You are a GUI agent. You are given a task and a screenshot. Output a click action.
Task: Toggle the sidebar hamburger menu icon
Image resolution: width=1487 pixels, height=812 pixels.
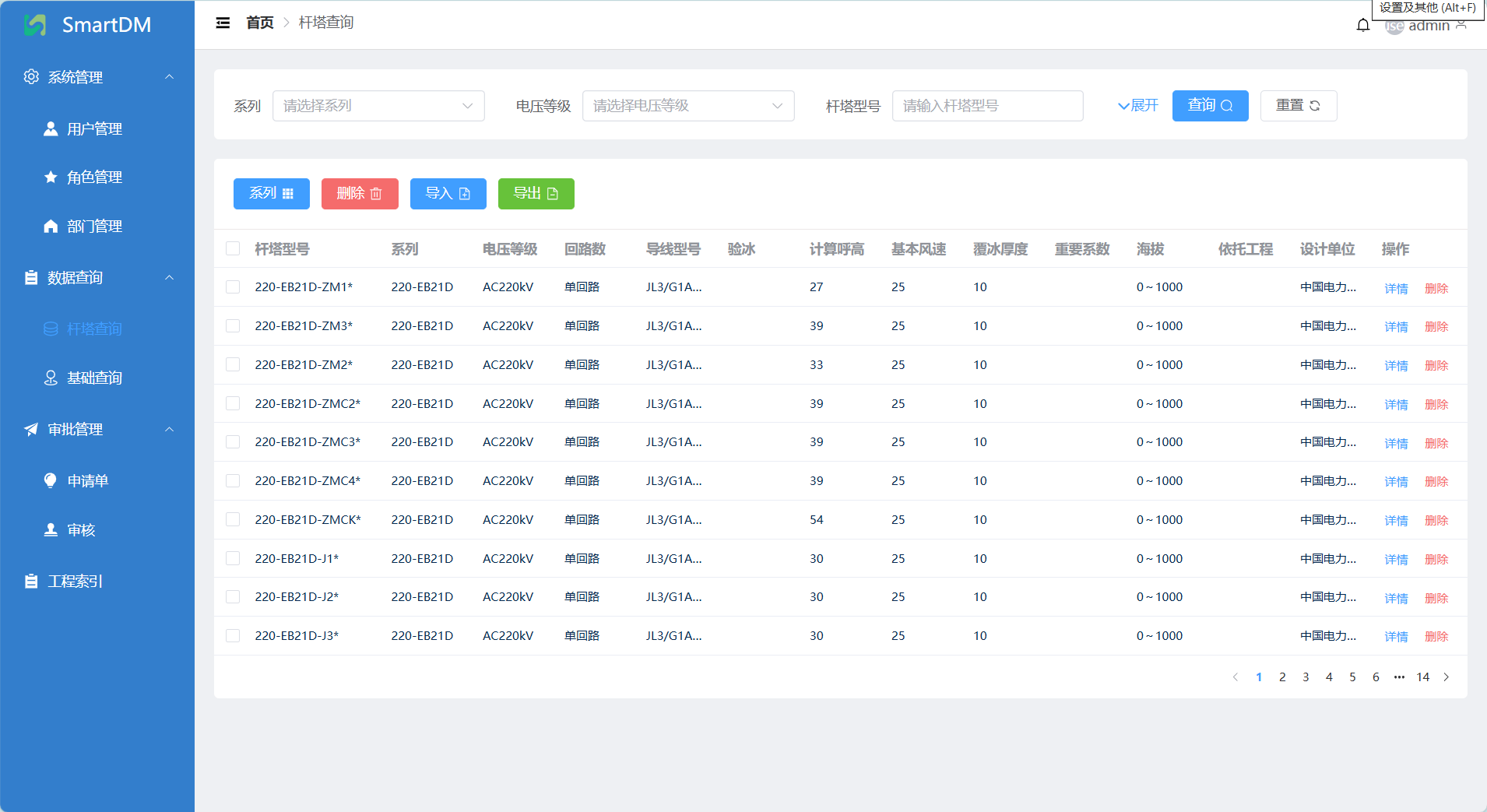pos(223,23)
